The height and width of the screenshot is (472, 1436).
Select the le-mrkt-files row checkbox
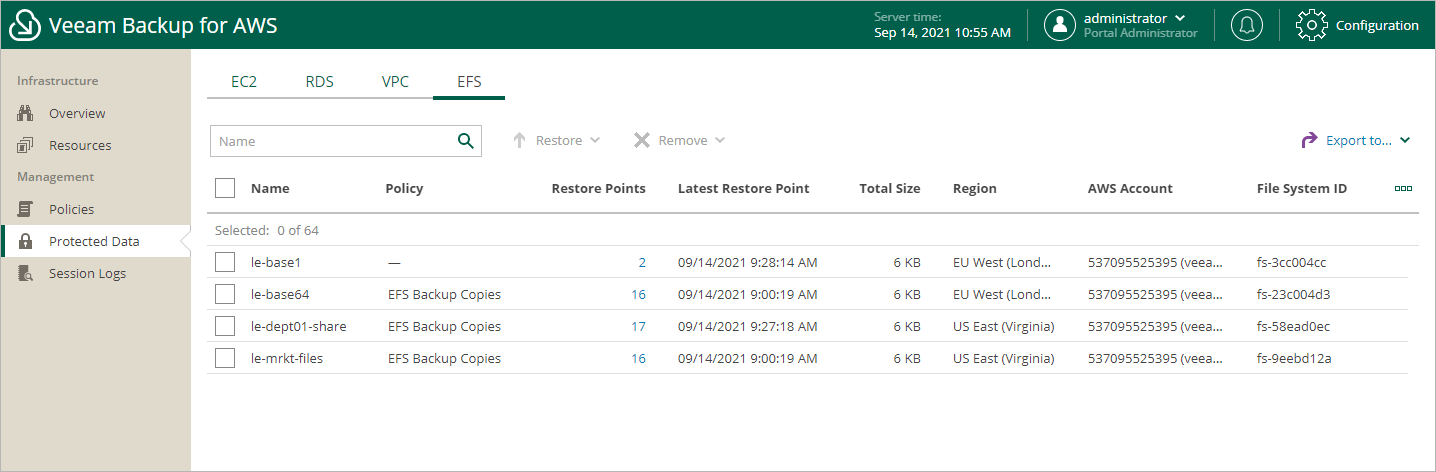click(225, 358)
